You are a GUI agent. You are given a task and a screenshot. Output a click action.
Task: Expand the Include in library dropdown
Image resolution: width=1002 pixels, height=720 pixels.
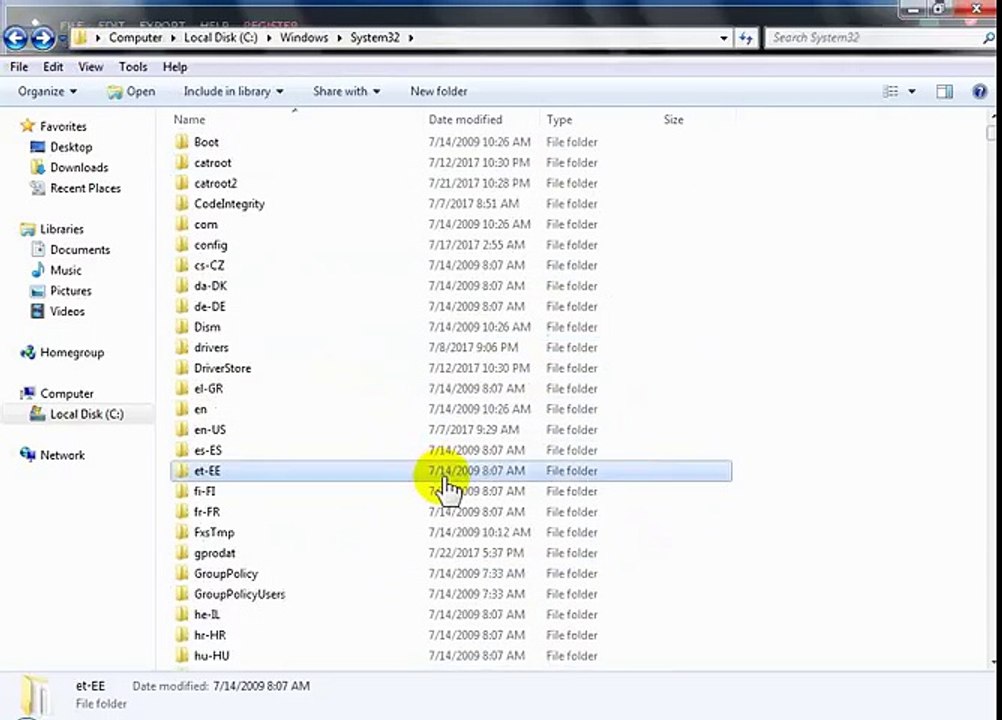233,91
